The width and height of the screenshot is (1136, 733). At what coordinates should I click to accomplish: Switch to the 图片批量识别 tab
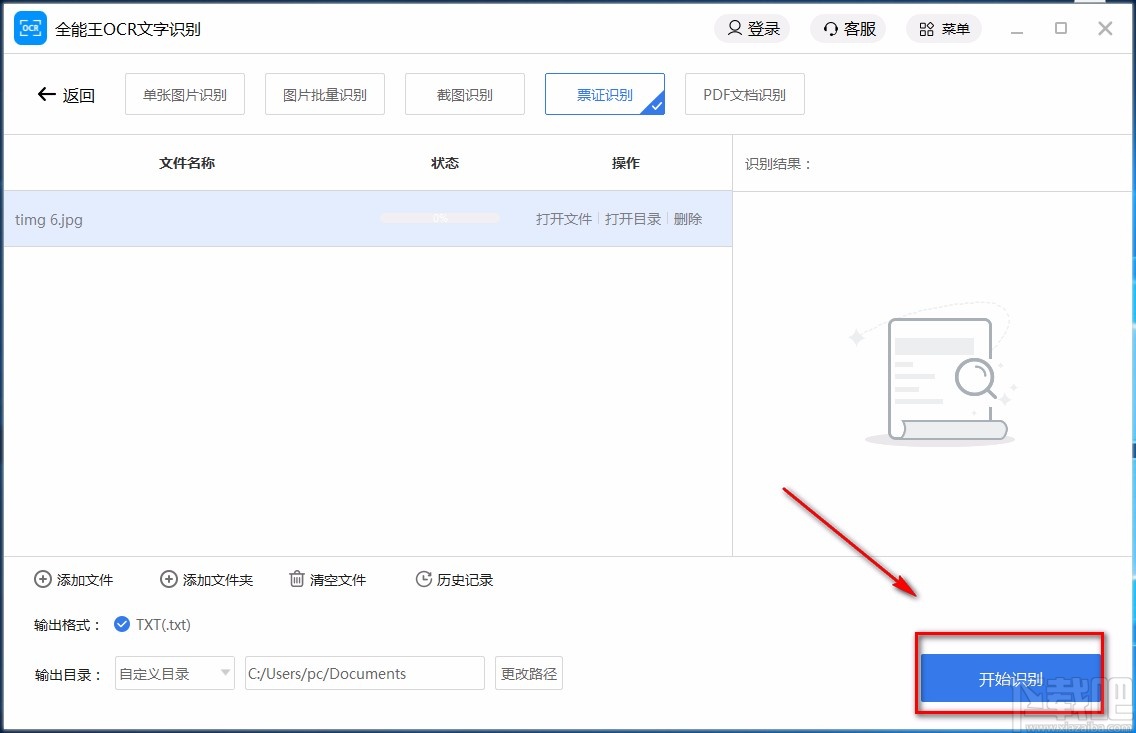324,93
